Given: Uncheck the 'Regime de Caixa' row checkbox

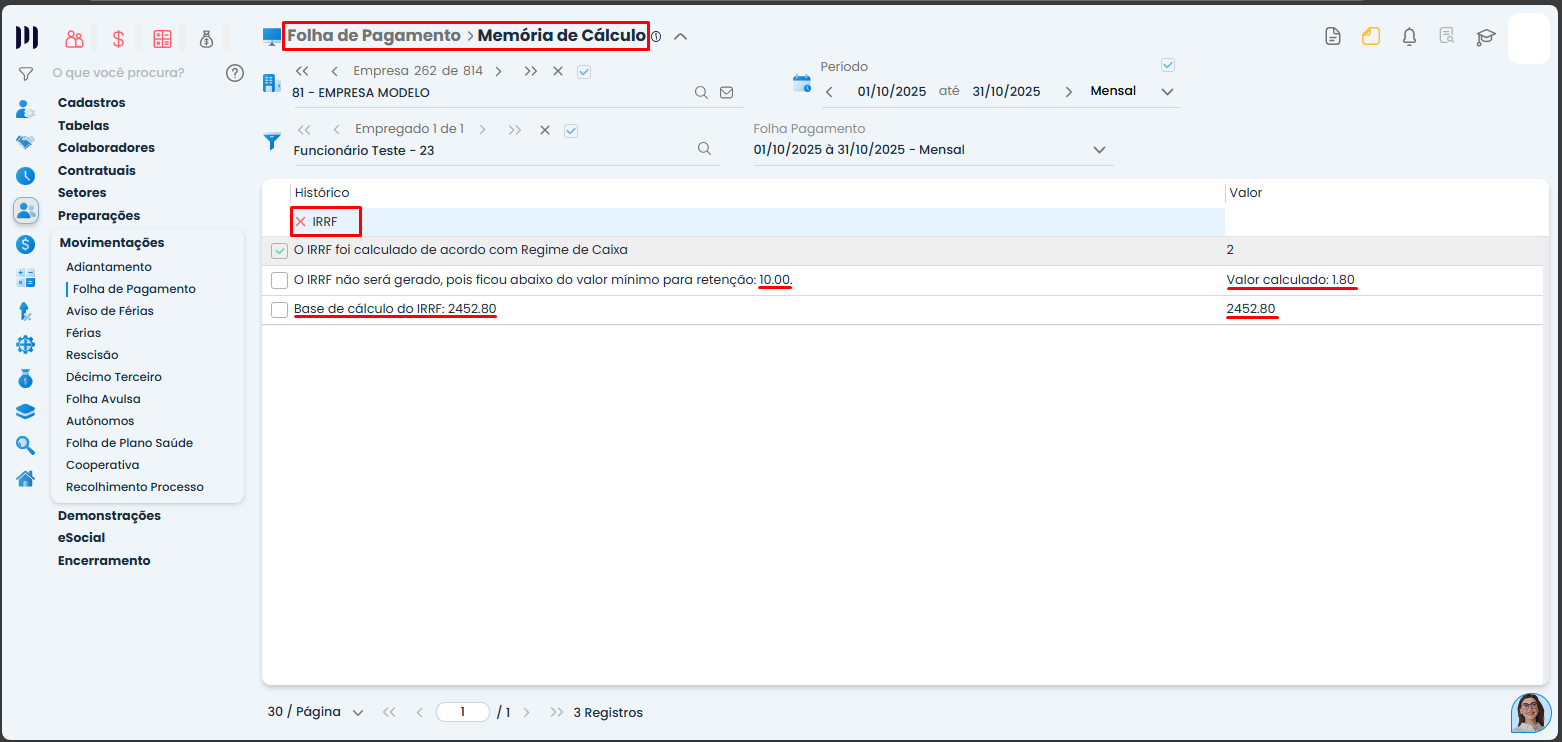Looking at the screenshot, I should point(280,250).
